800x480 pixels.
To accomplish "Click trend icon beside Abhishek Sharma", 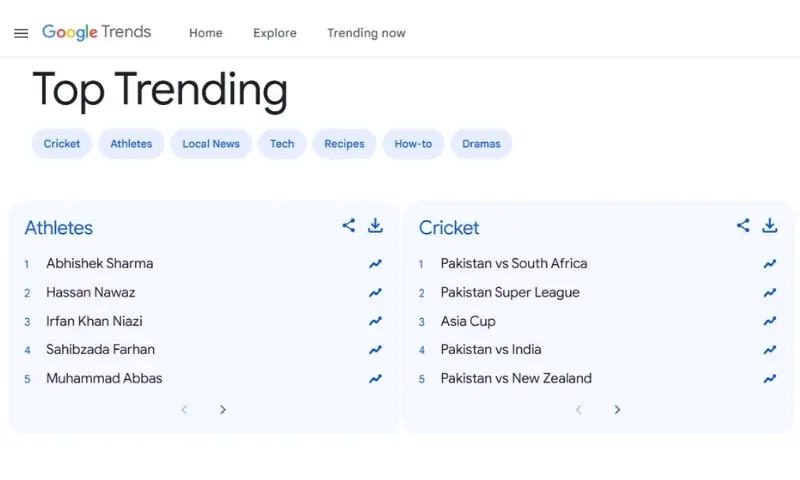I will click(x=375, y=264).
